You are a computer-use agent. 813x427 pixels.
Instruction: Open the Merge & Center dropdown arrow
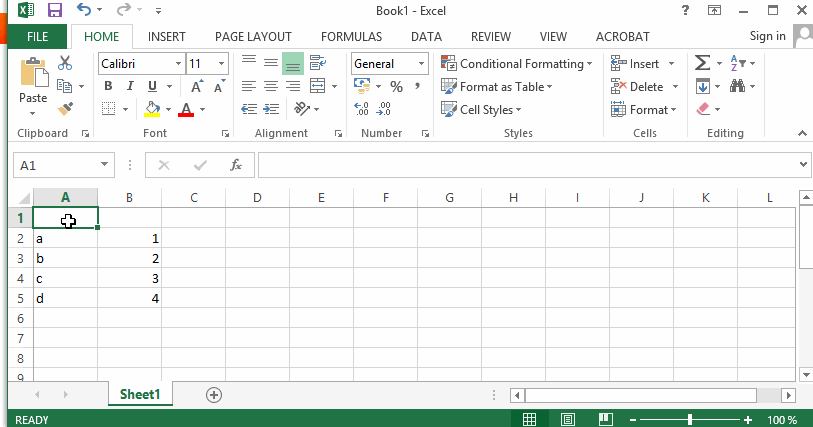click(x=334, y=86)
